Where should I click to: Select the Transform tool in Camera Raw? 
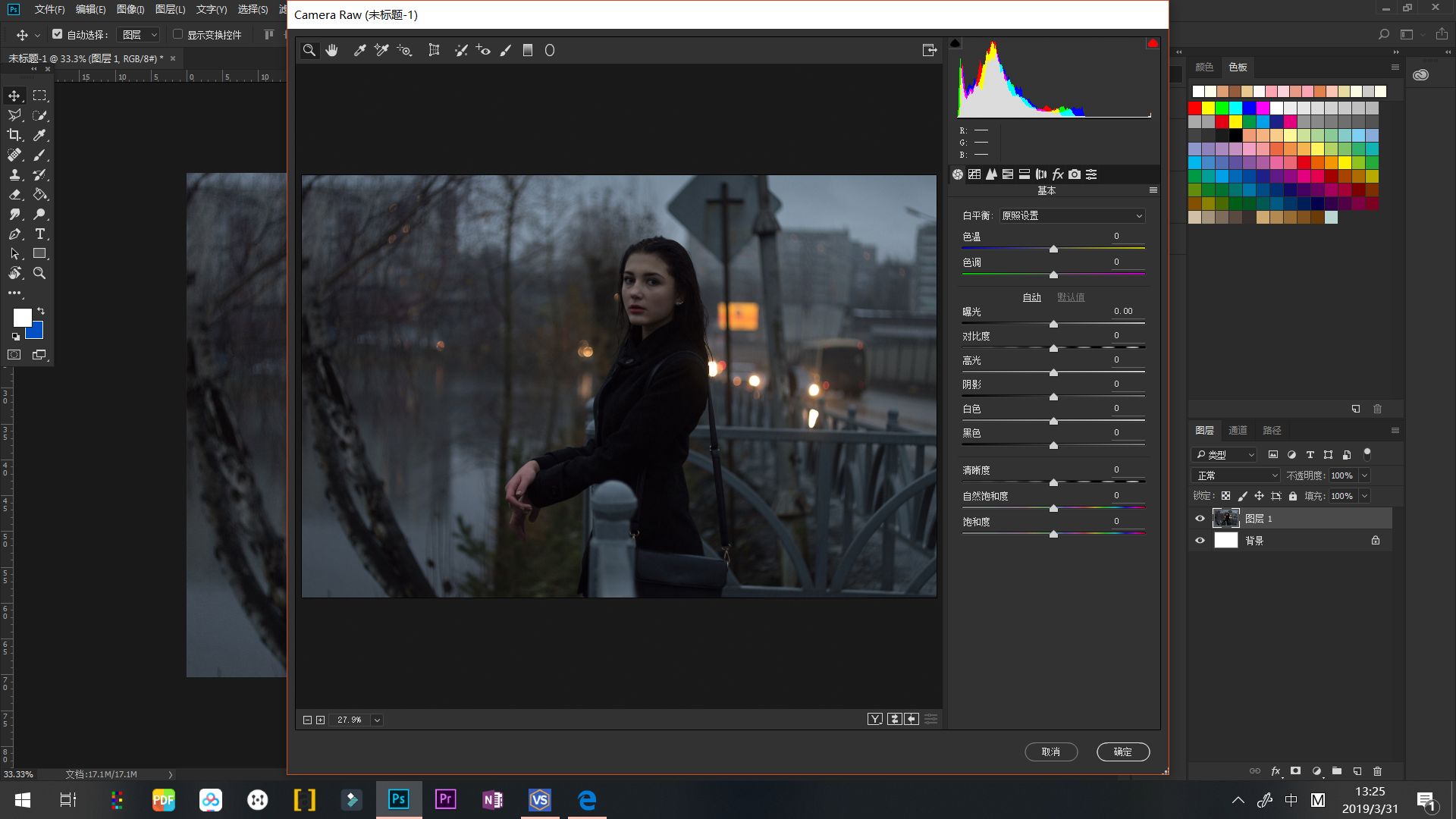(x=434, y=51)
